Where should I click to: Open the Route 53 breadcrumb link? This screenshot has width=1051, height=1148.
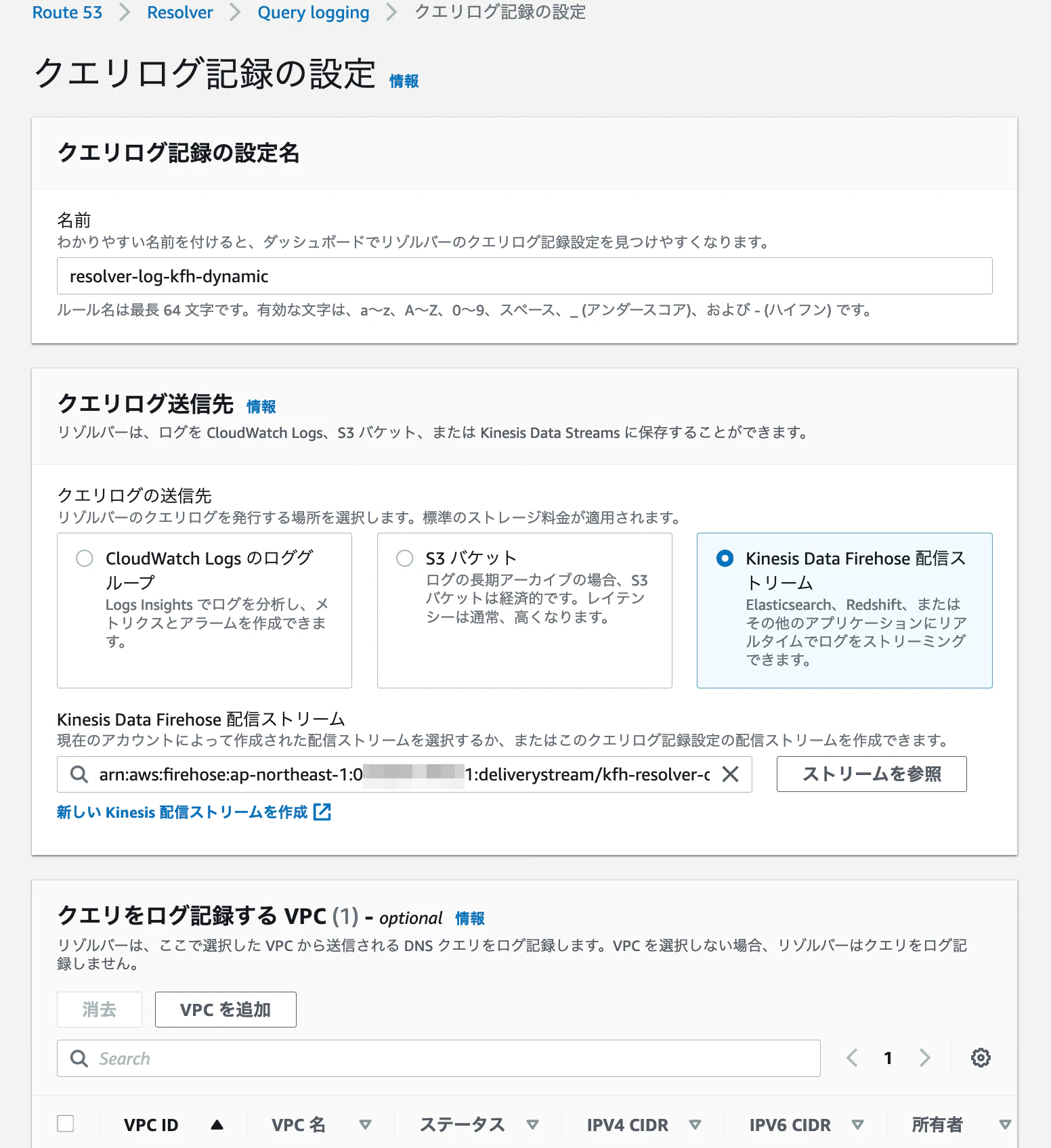pyautogui.click(x=67, y=12)
